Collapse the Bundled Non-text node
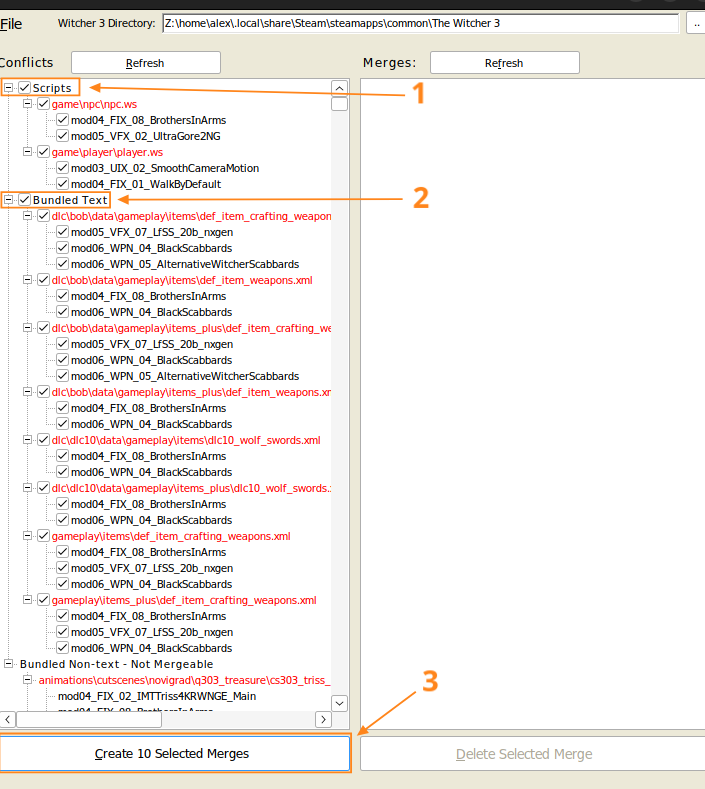 tap(9, 664)
